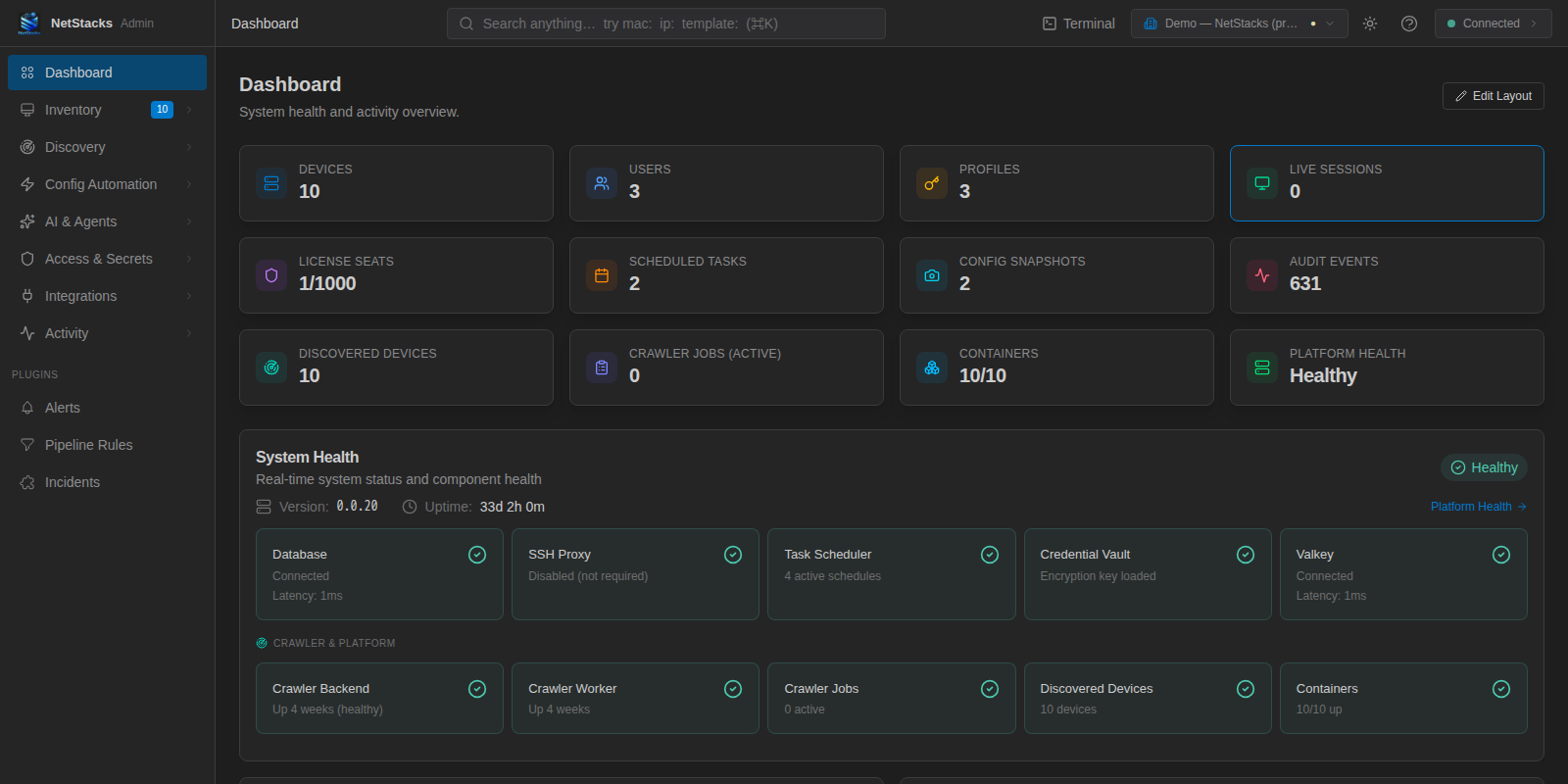Expand the AI & Agents section
The height and width of the screenshot is (784, 1568).
(108, 221)
